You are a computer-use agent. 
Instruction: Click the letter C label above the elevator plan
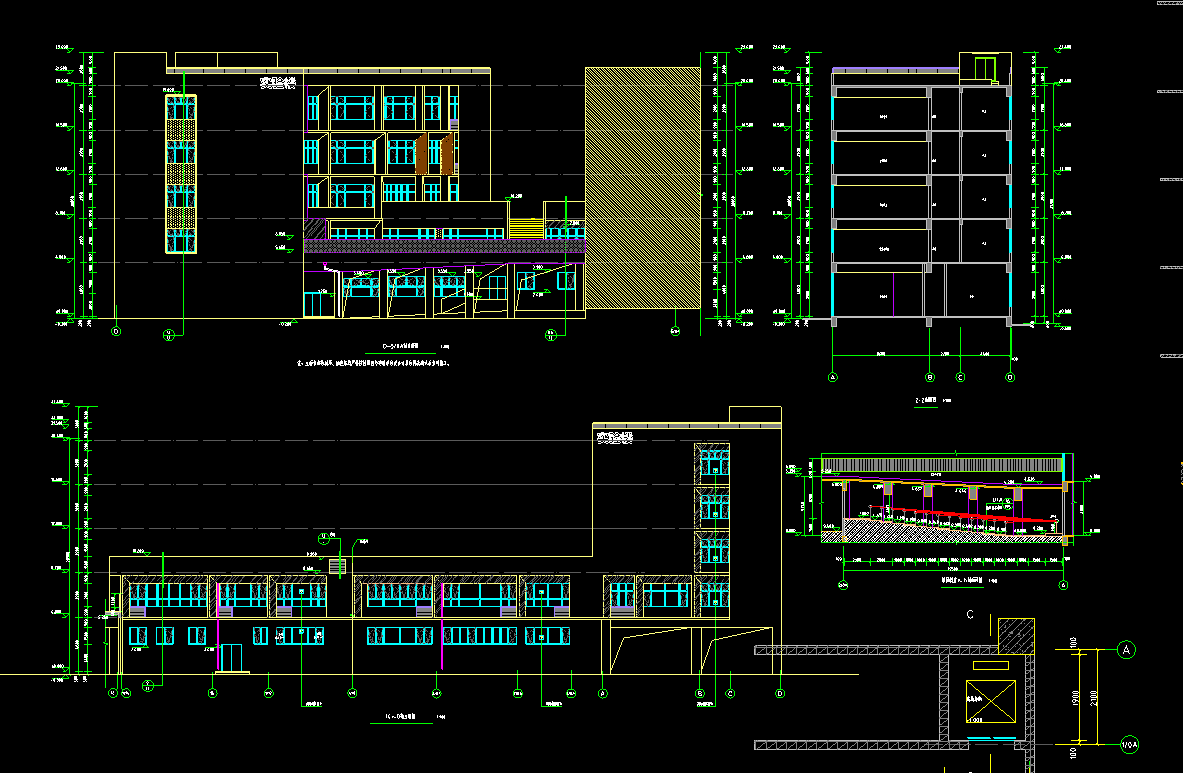click(x=970, y=615)
